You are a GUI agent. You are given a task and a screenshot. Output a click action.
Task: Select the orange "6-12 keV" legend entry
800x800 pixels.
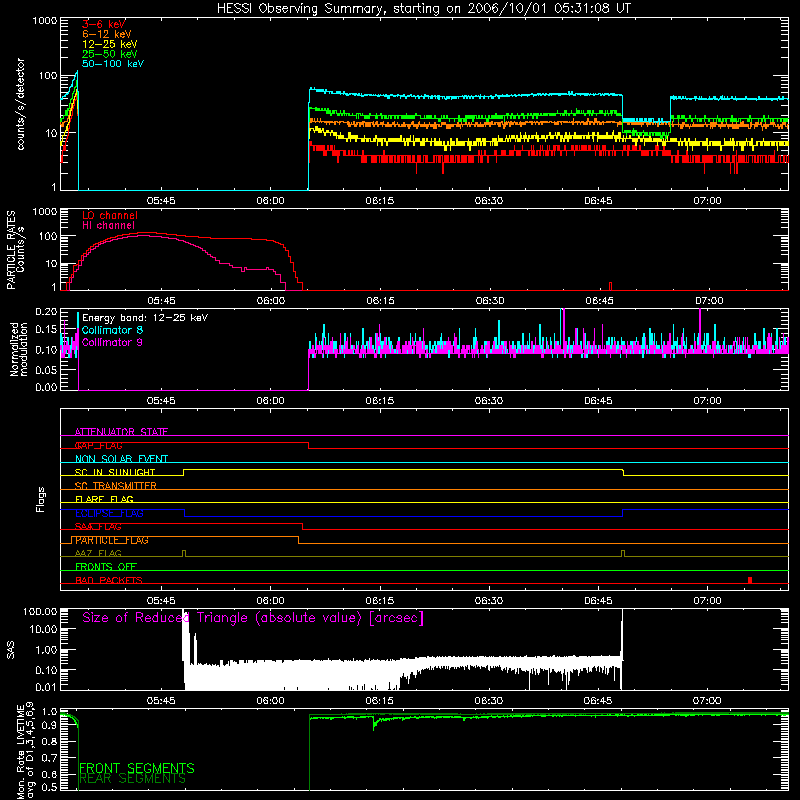point(107,34)
